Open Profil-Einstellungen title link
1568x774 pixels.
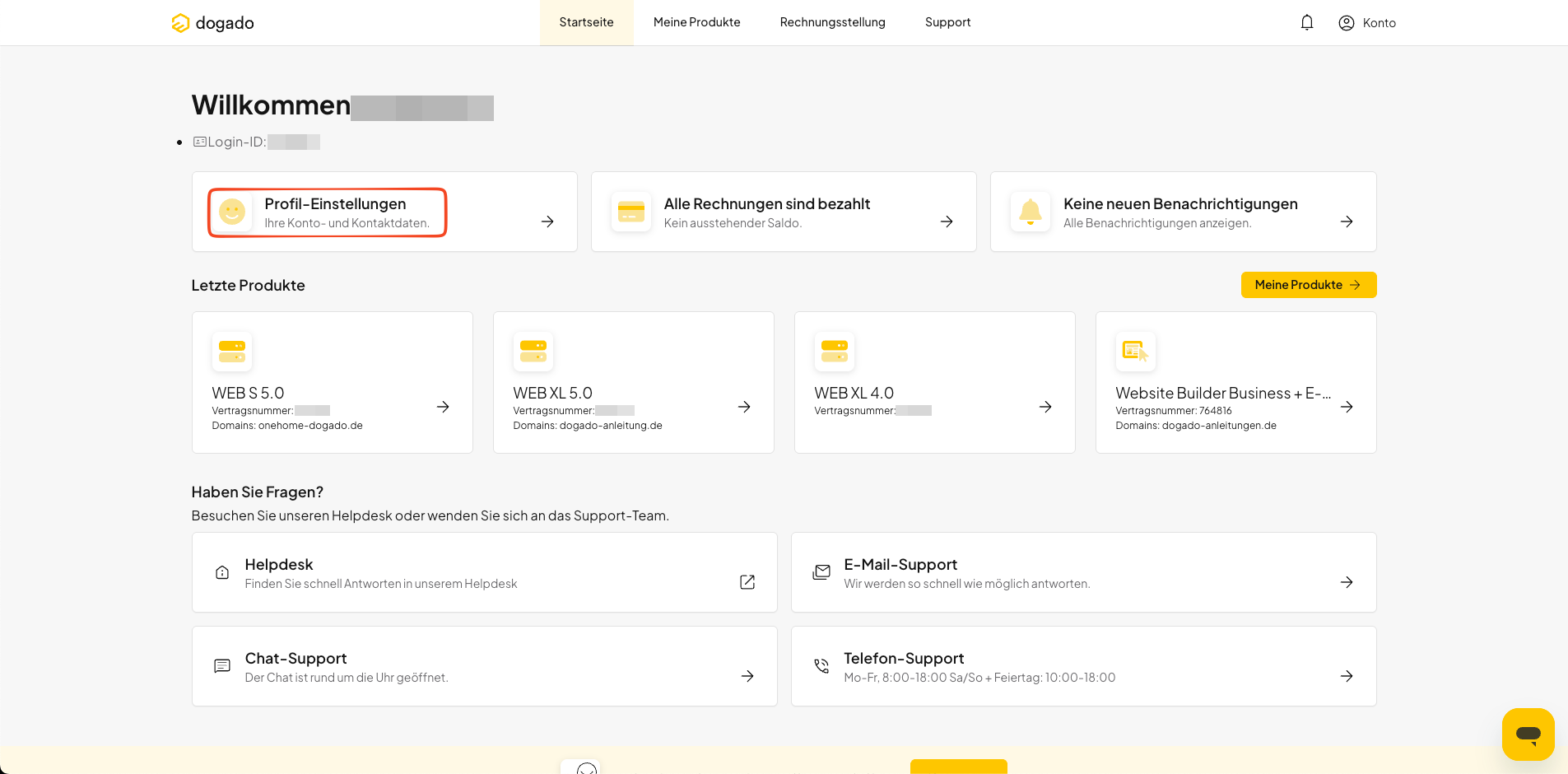(335, 203)
